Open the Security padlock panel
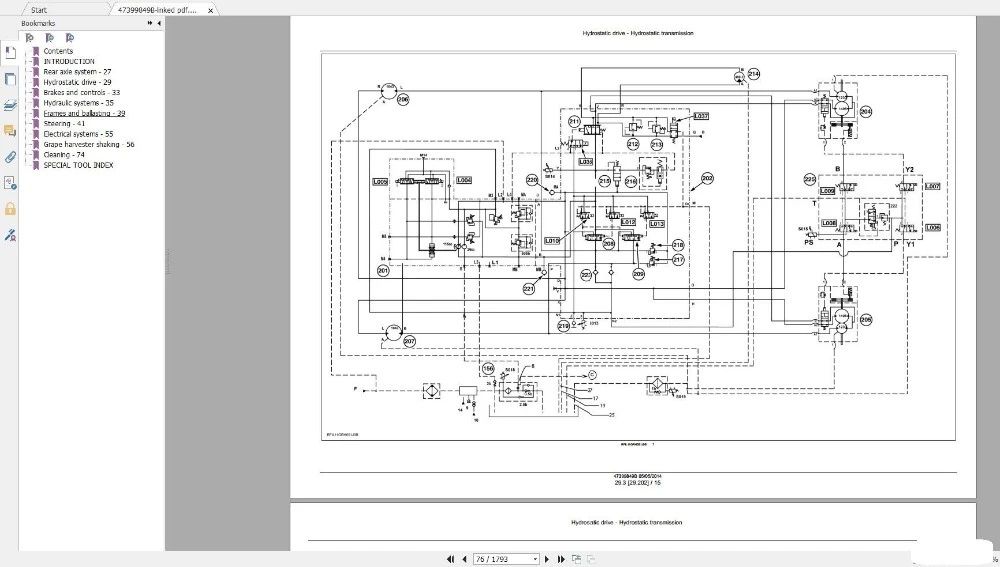The height and width of the screenshot is (567, 1000). click(10, 209)
